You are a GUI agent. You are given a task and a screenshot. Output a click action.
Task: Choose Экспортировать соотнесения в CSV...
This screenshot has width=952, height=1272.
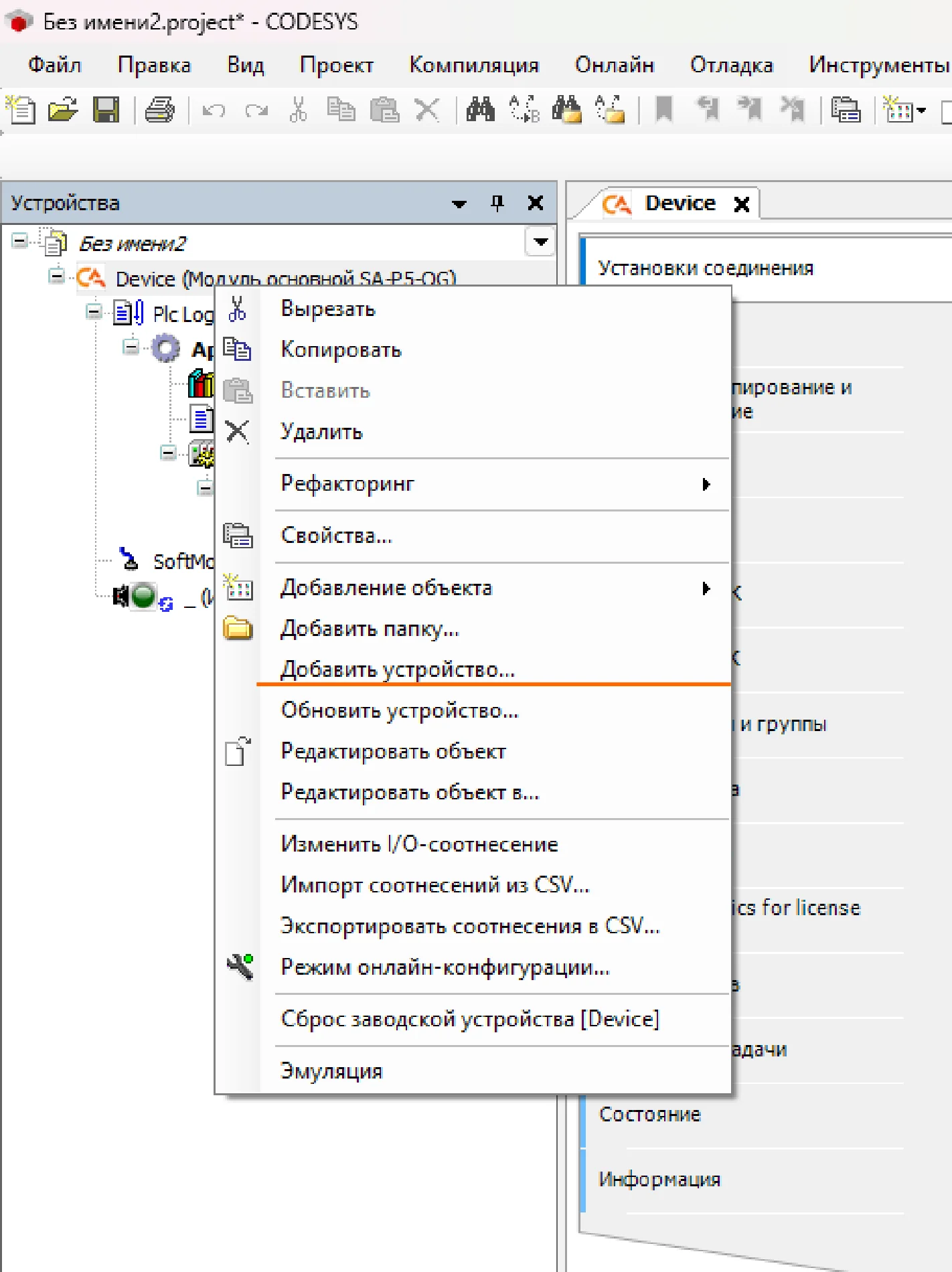[472, 927]
